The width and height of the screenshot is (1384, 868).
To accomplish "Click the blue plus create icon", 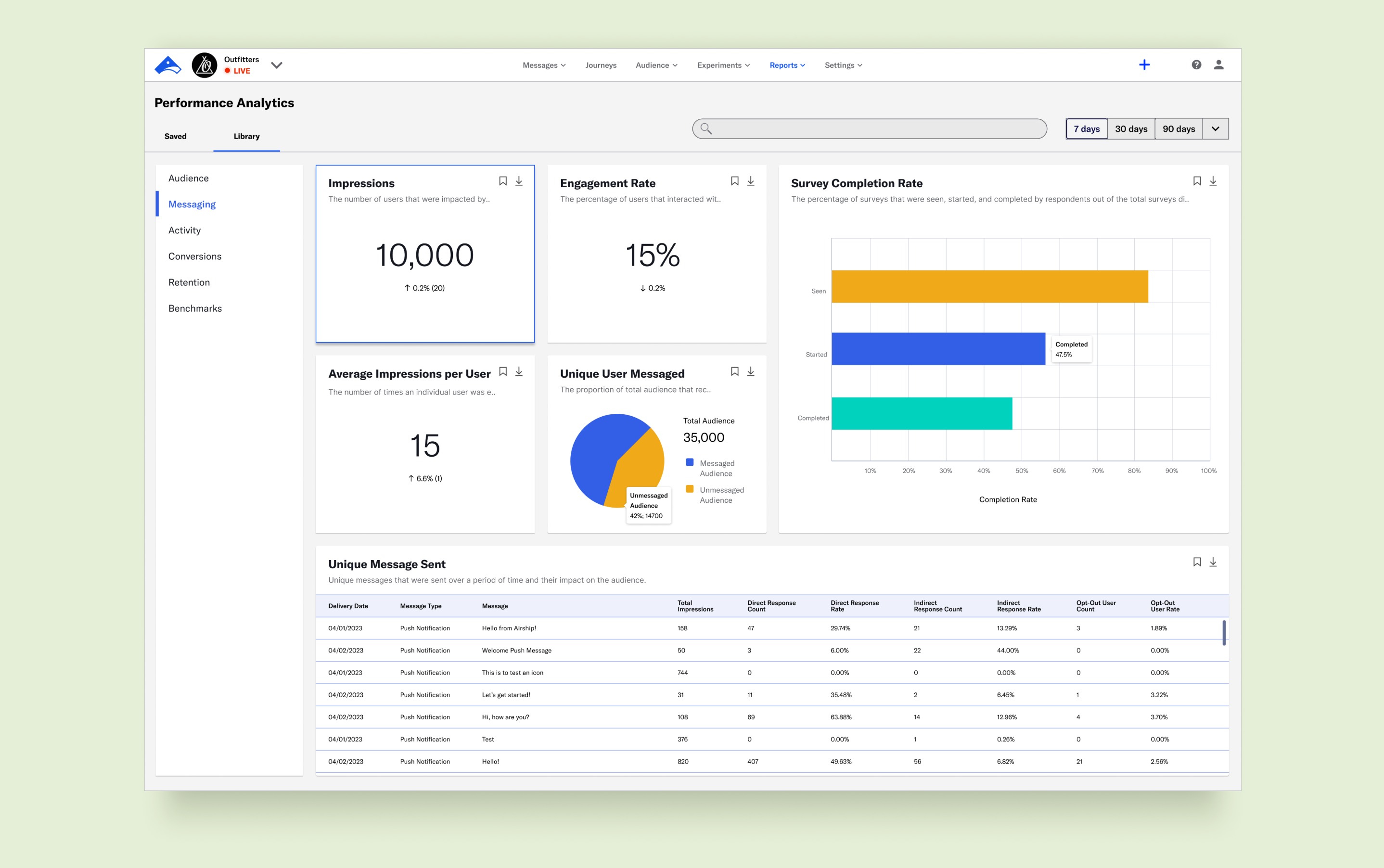I will (1144, 65).
